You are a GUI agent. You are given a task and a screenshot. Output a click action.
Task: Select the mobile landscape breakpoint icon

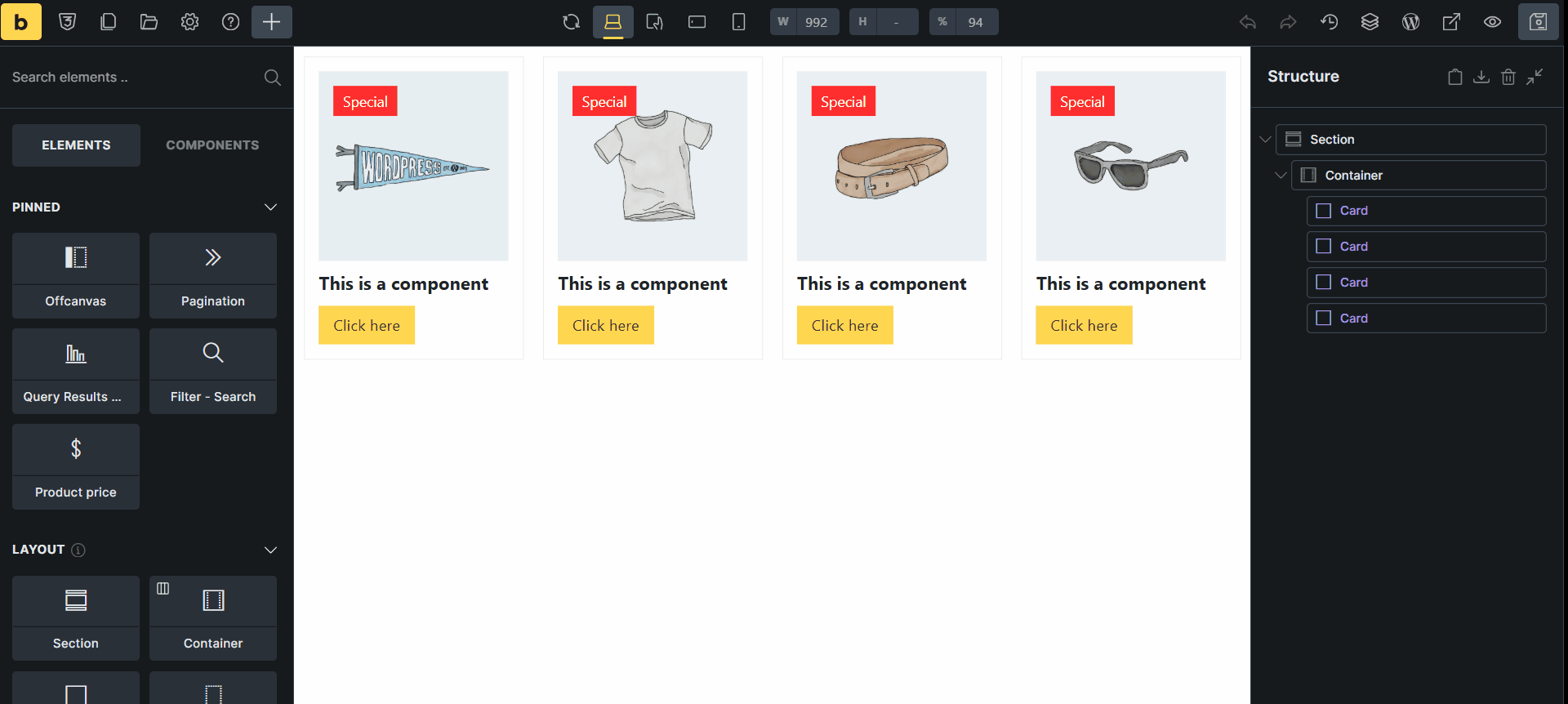point(697,22)
